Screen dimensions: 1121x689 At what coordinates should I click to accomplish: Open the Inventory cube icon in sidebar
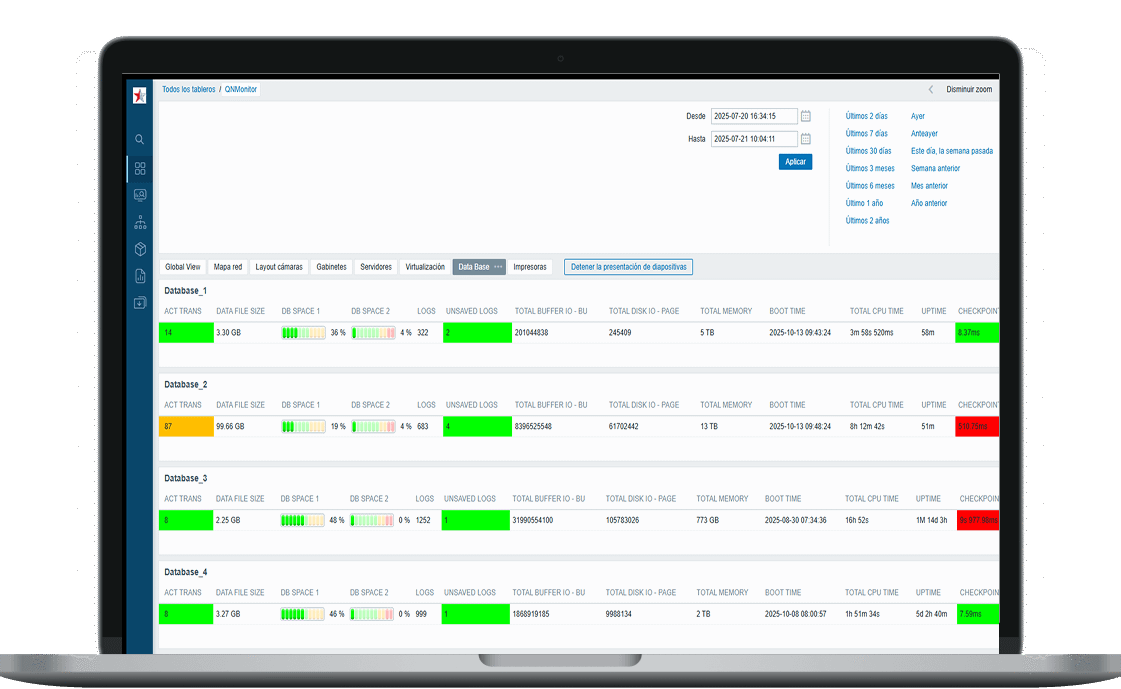coord(140,249)
